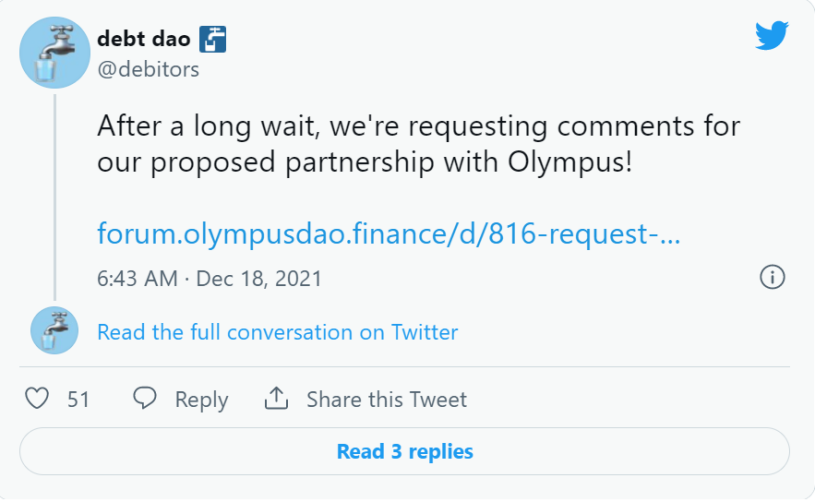The image size is (815, 502).
Task: Click the faucet emoji badge beside debt dao
Action: tap(213, 39)
